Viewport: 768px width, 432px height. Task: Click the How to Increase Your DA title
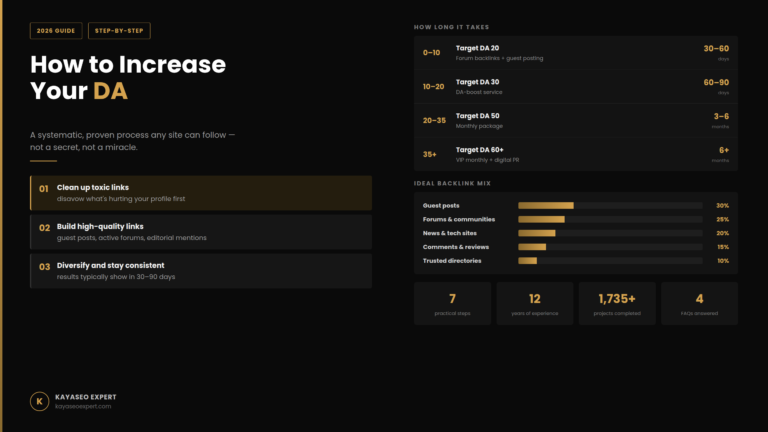[128, 77]
